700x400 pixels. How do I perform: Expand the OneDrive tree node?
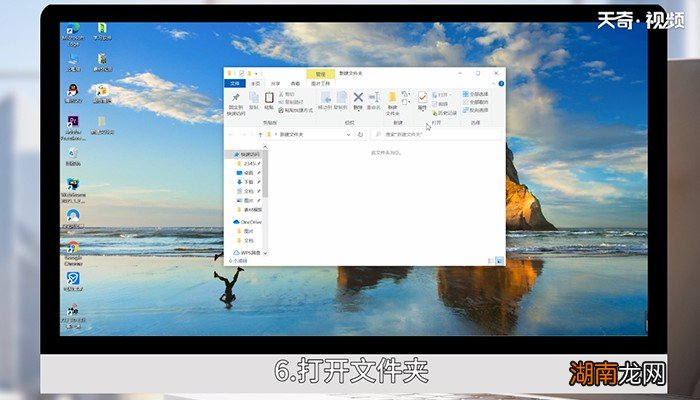[x=229, y=222]
